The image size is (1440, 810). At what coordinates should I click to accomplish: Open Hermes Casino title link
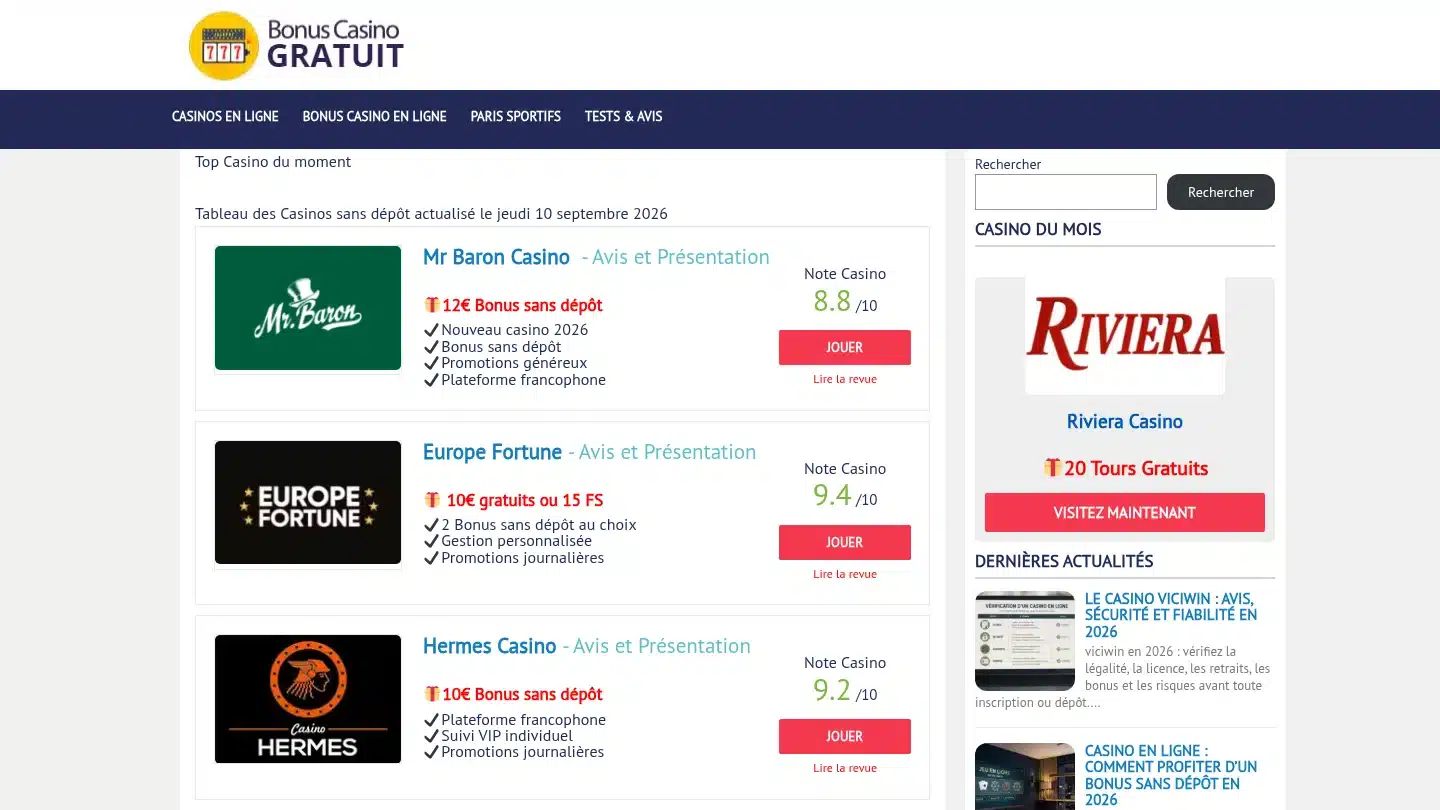click(489, 646)
